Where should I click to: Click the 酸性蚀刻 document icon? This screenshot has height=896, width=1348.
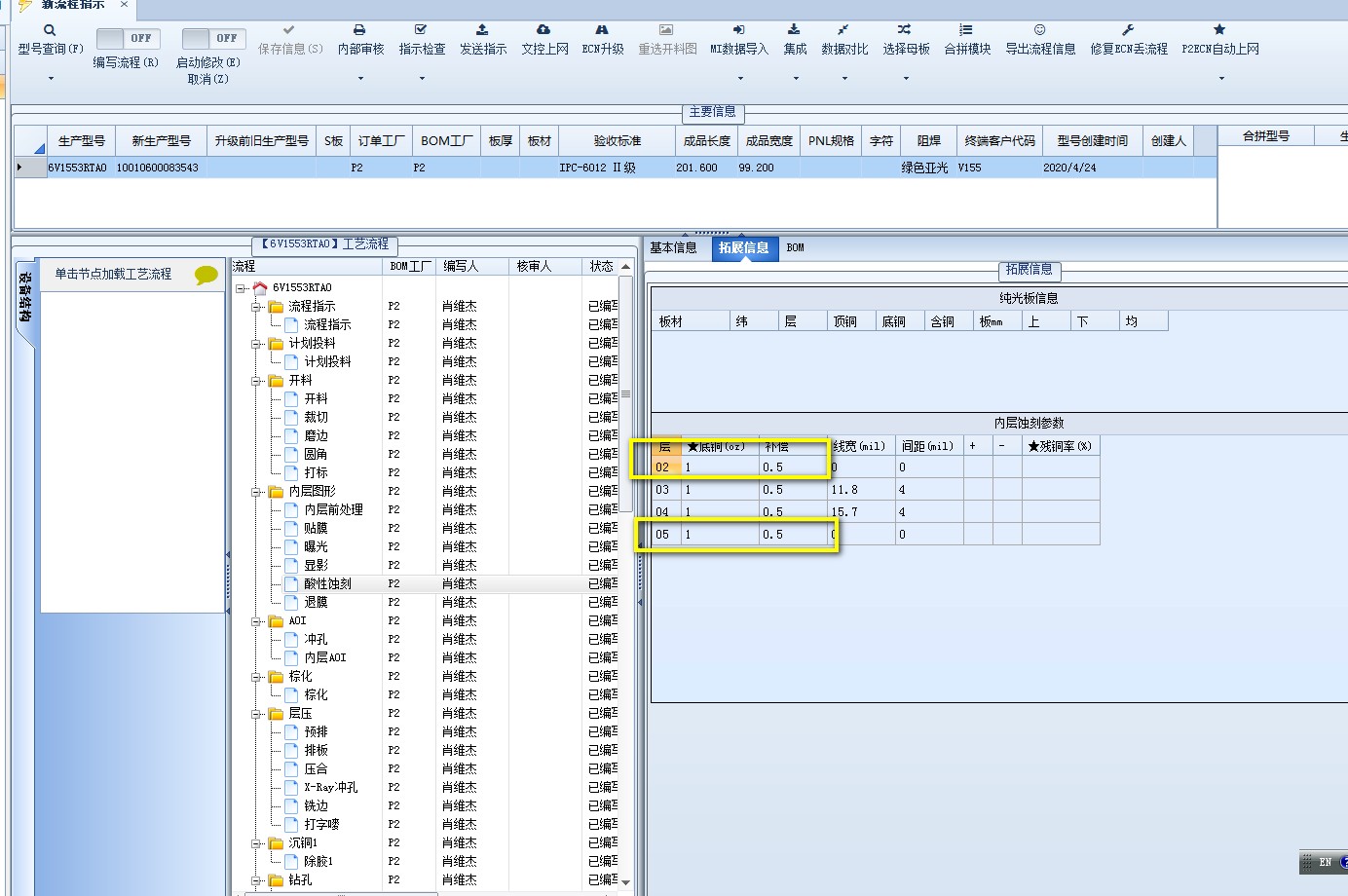click(291, 583)
